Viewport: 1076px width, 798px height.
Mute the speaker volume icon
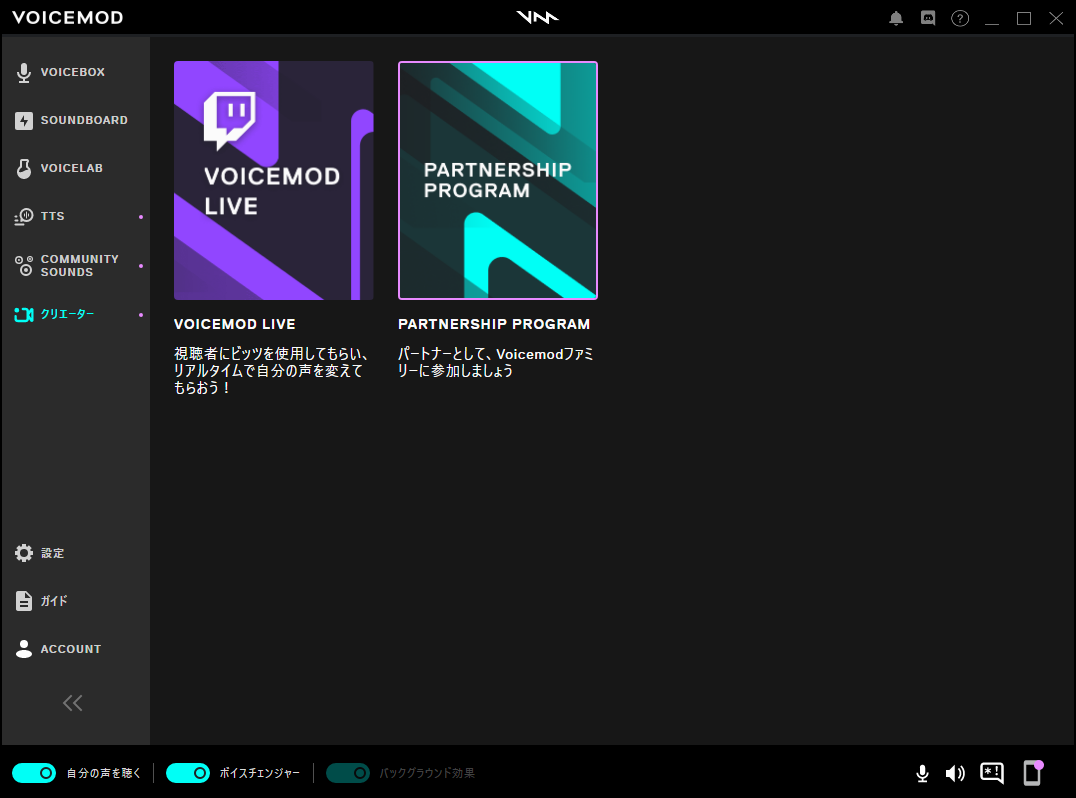pyautogui.click(x=955, y=773)
